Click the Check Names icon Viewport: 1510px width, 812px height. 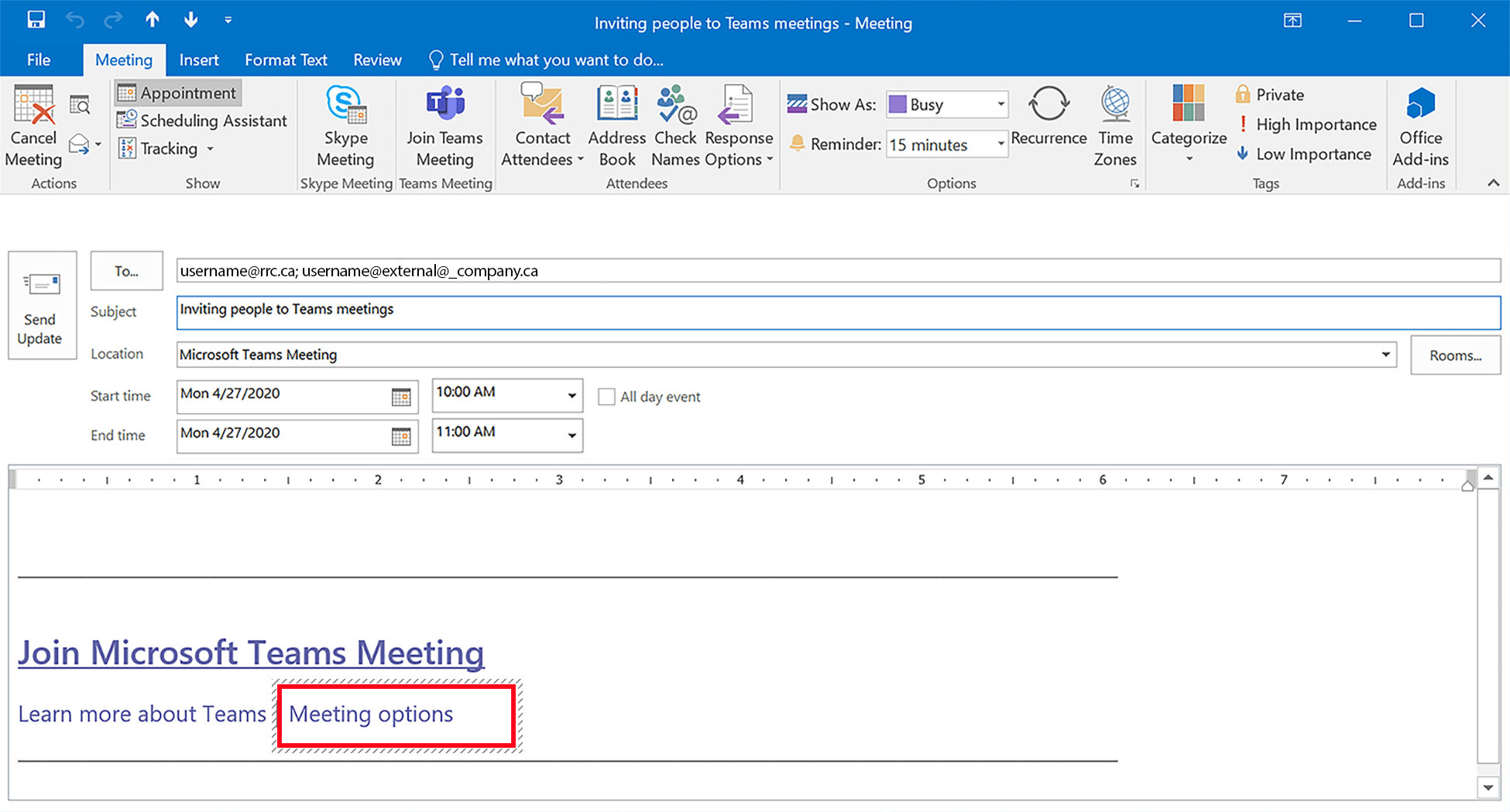[675, 125]
